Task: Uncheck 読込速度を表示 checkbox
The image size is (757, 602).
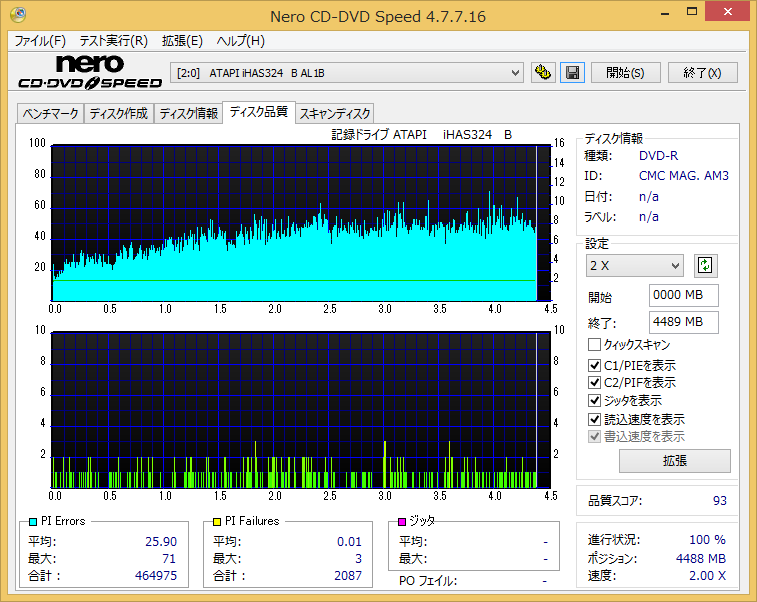Action: [594, 419]
